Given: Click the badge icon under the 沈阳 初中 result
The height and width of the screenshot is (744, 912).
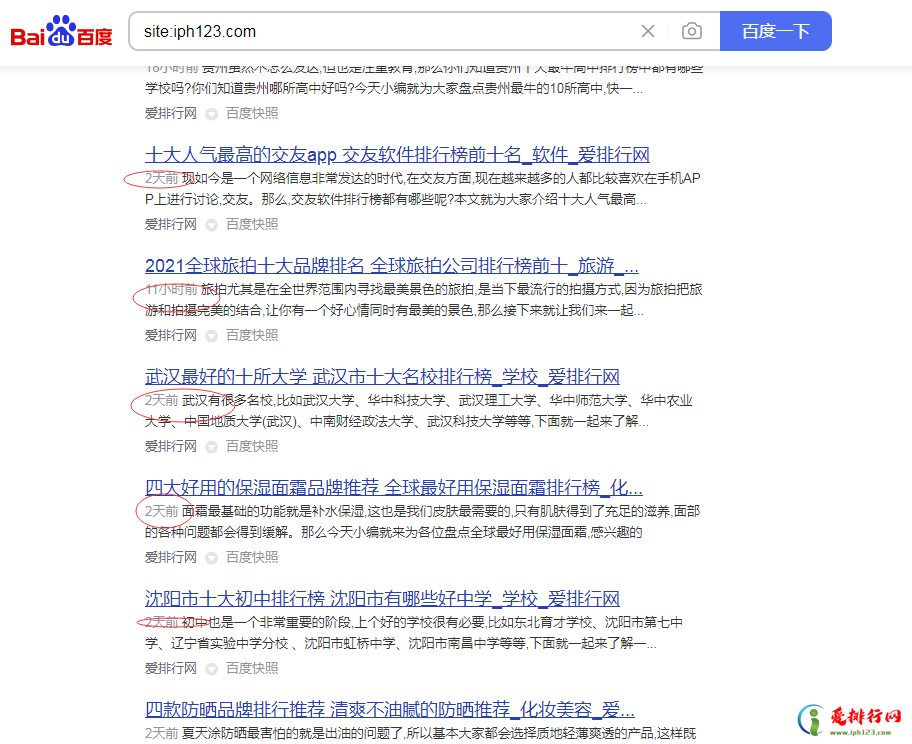Looking at the screenshot, I should click(211, 669).
